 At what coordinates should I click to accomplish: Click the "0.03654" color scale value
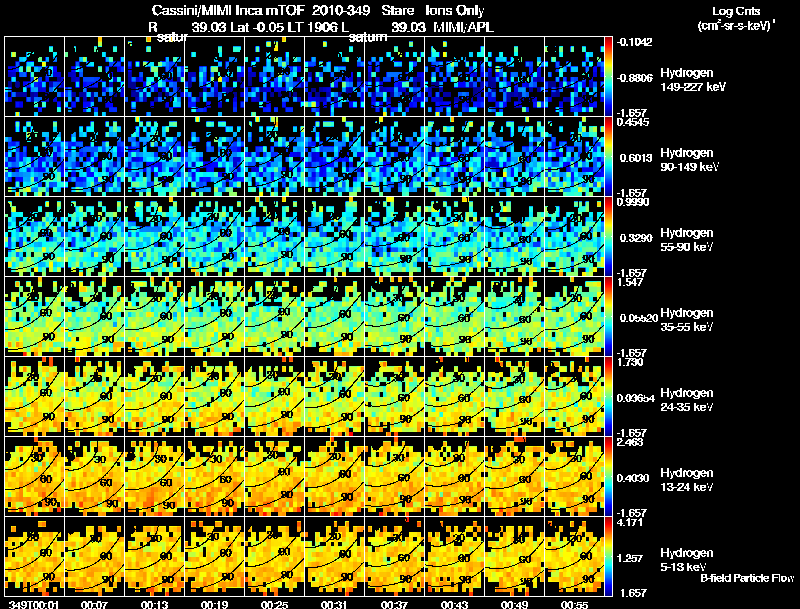coord(636,398)
